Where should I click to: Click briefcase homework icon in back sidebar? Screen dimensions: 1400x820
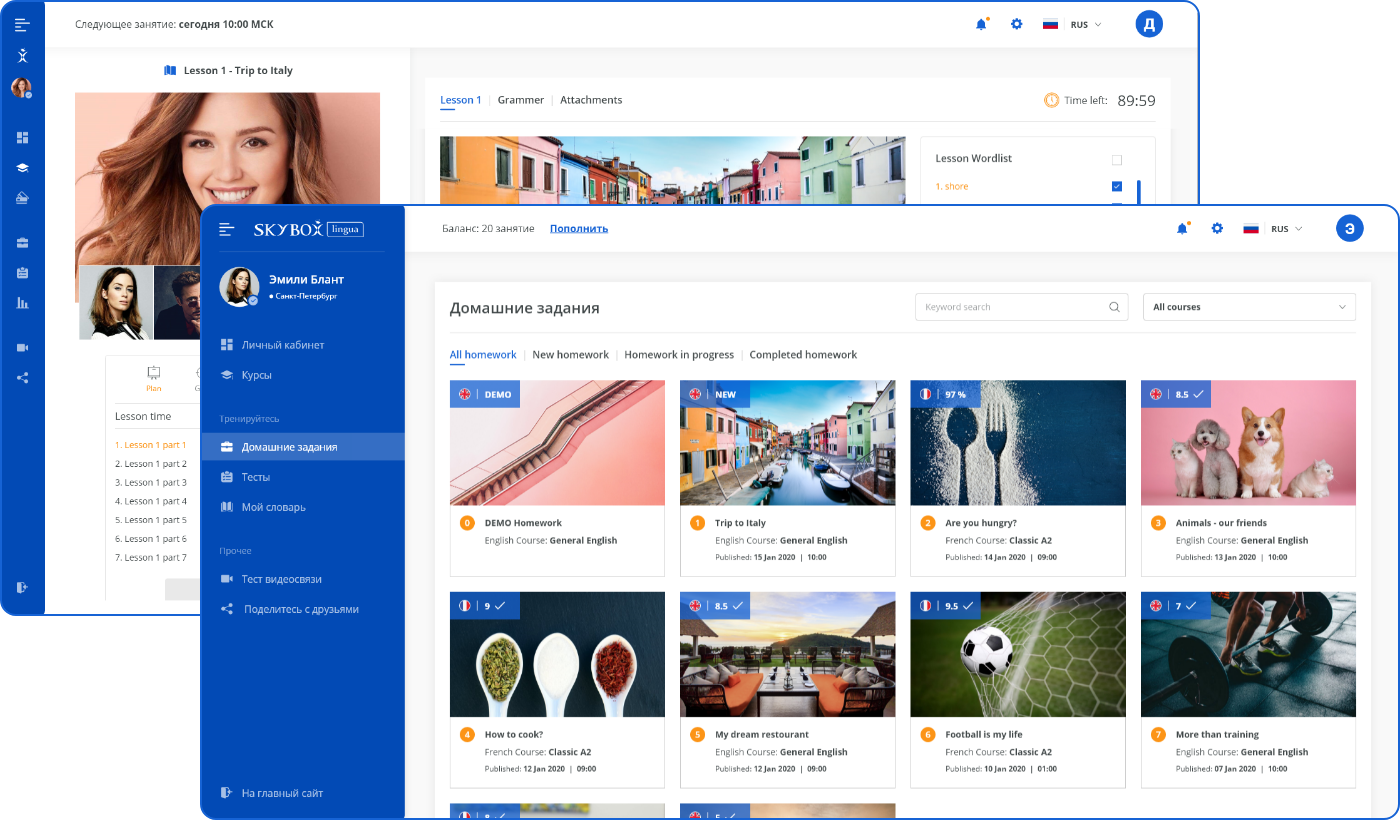pyautogui.click(x=22, y=242)
